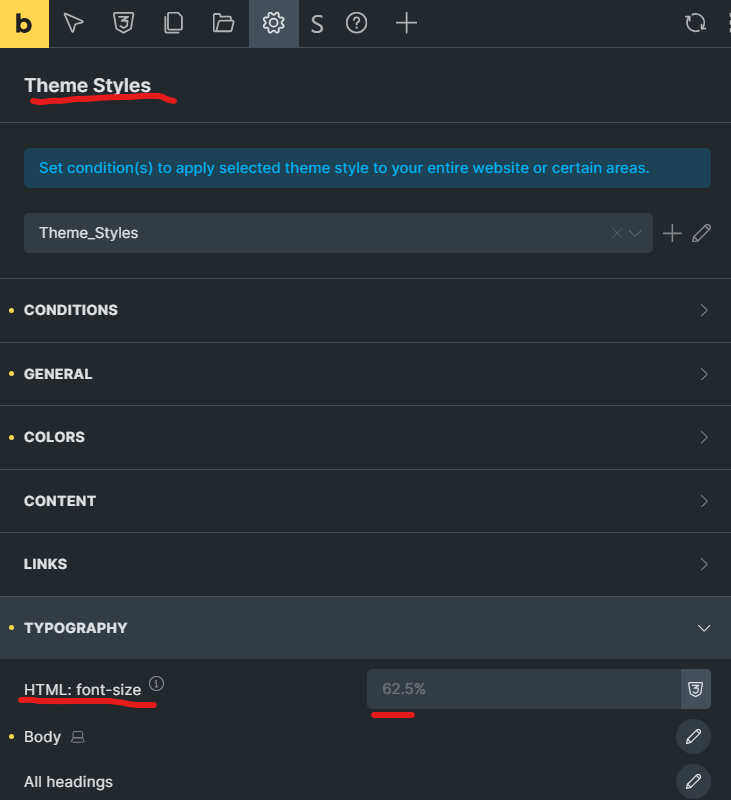Image resolution: width=731 pixels, height=800 pixels.
Task: Expand the Conditions section
Action: tap(365, 310)
